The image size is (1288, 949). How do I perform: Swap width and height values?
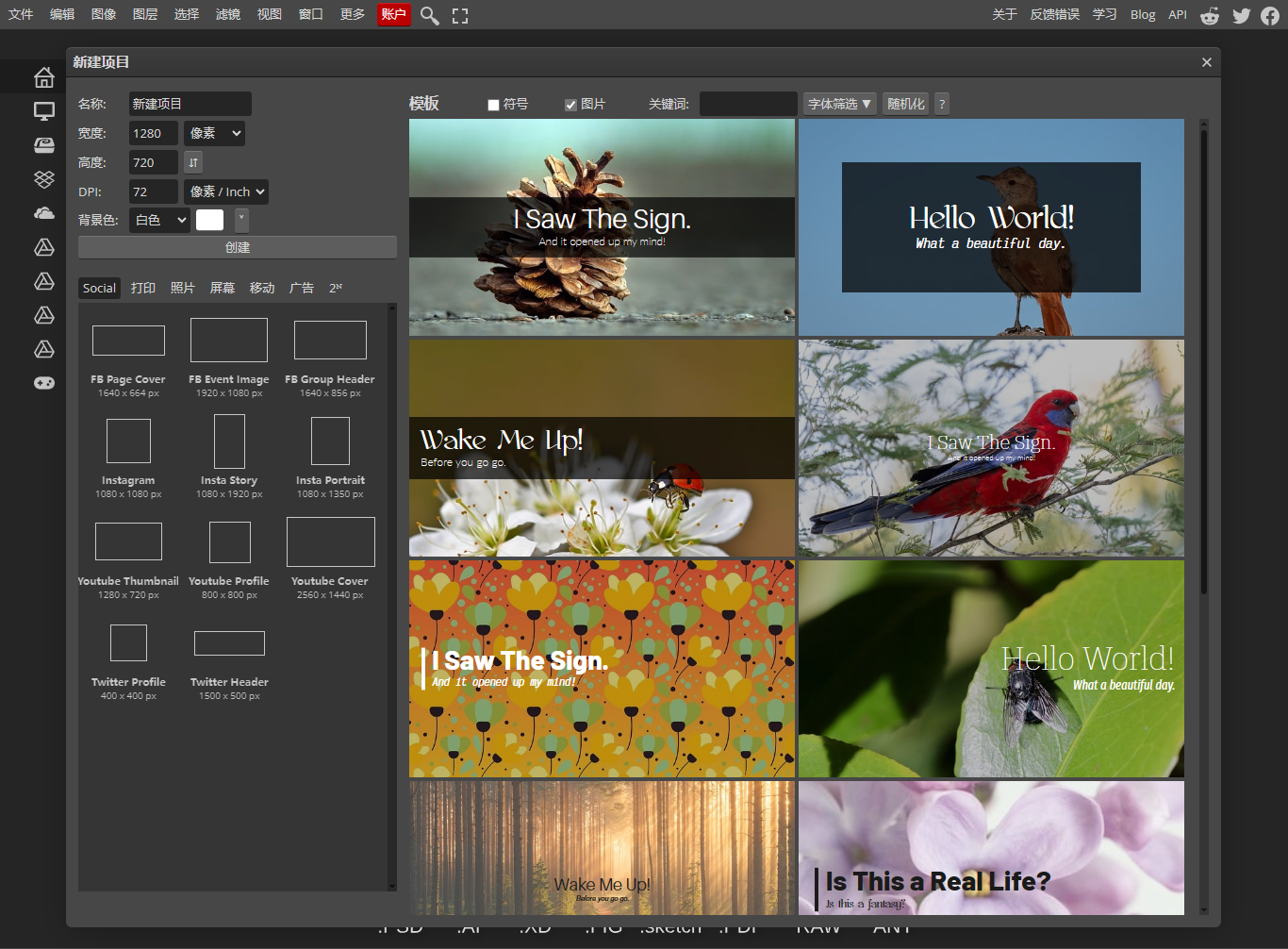pos(193,162)
